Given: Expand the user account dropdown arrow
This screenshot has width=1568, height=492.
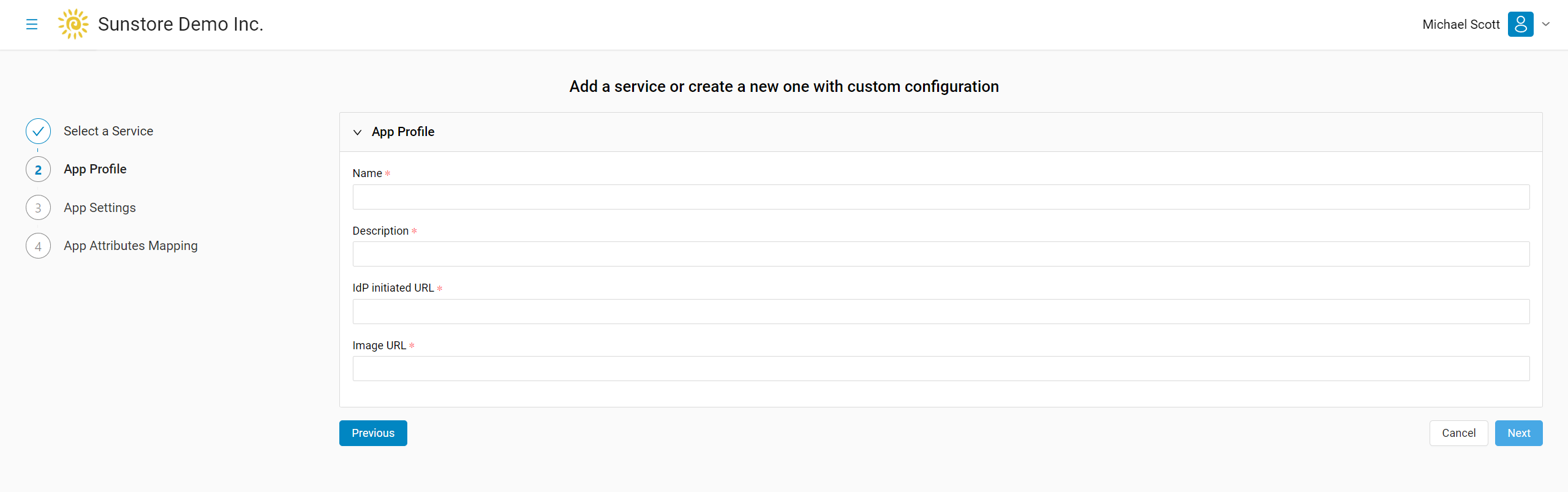Looking at the screenshot, I should 1546,25.
